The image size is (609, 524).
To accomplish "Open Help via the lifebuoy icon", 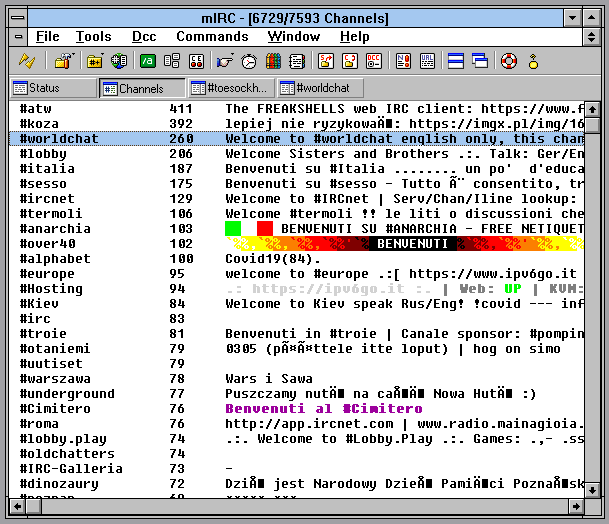I will (x=509, y=61).
